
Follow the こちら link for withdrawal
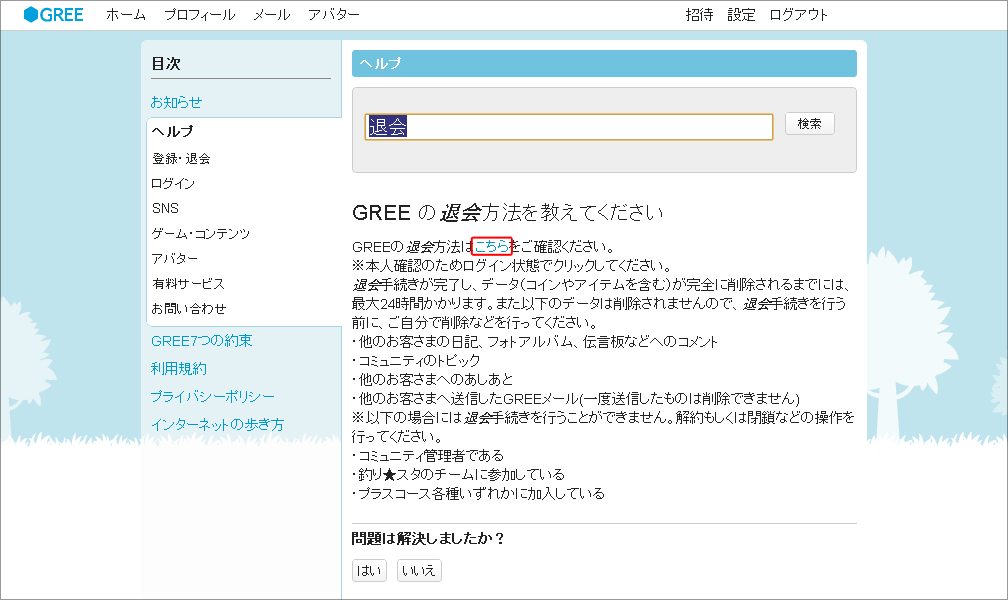(492, 246)
